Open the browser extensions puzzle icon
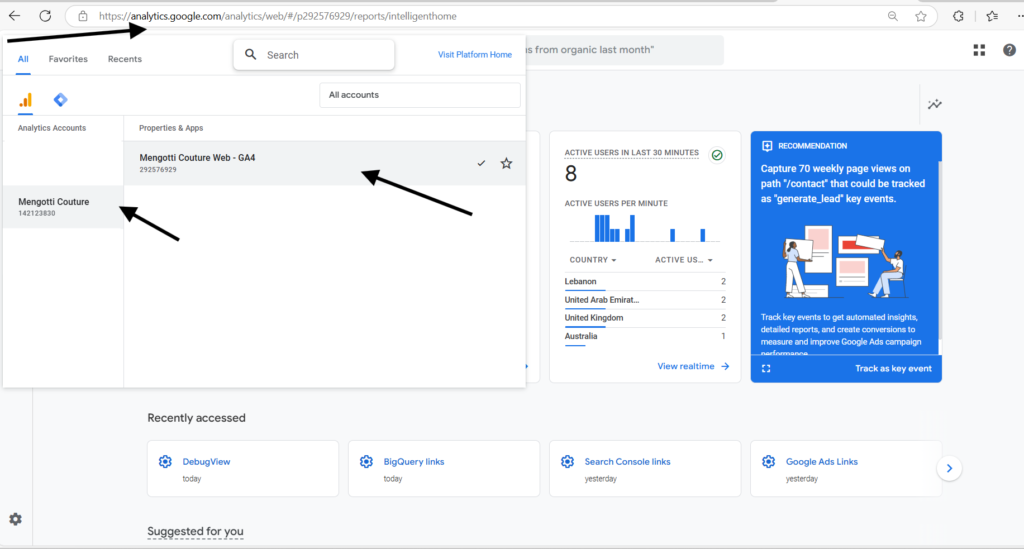Screen dimensions: 1024x549 (958, 16)
